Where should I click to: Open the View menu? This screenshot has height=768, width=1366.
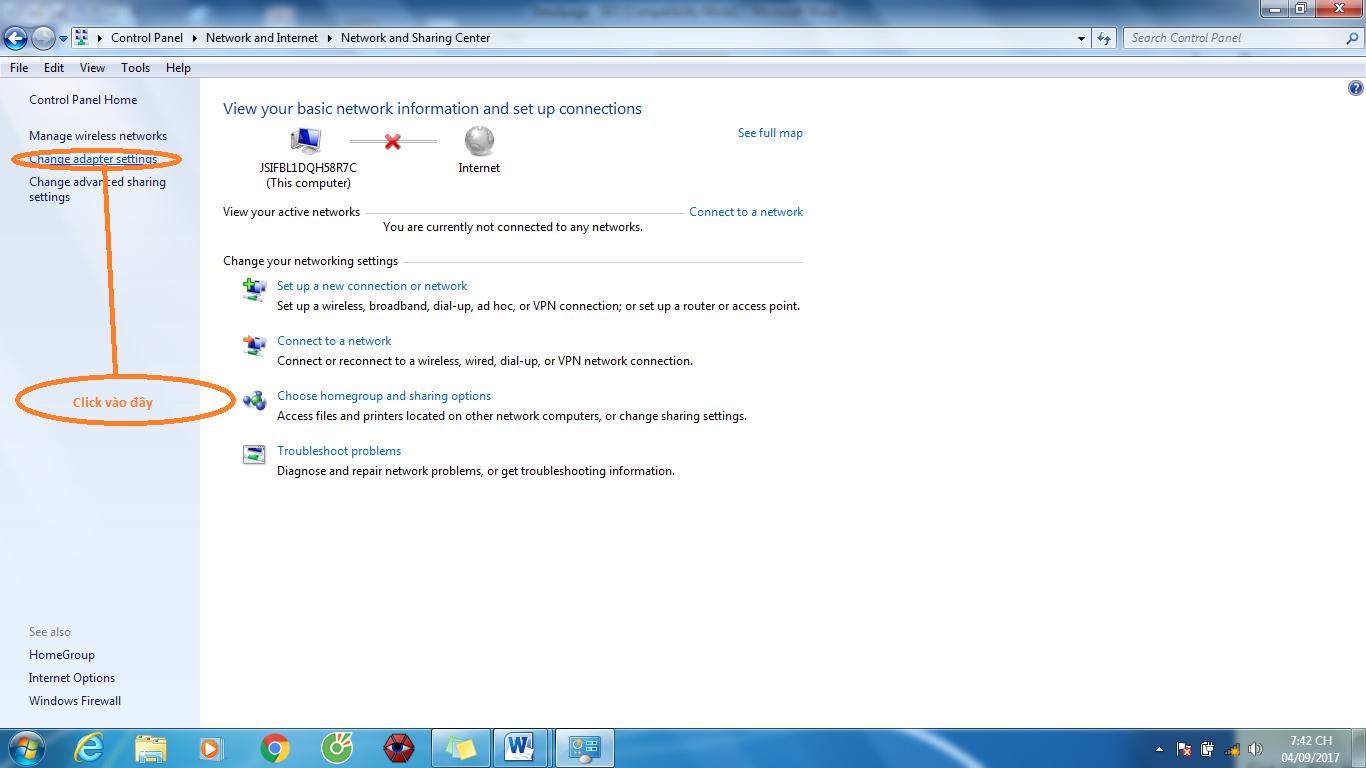click(x=92, y=68)
